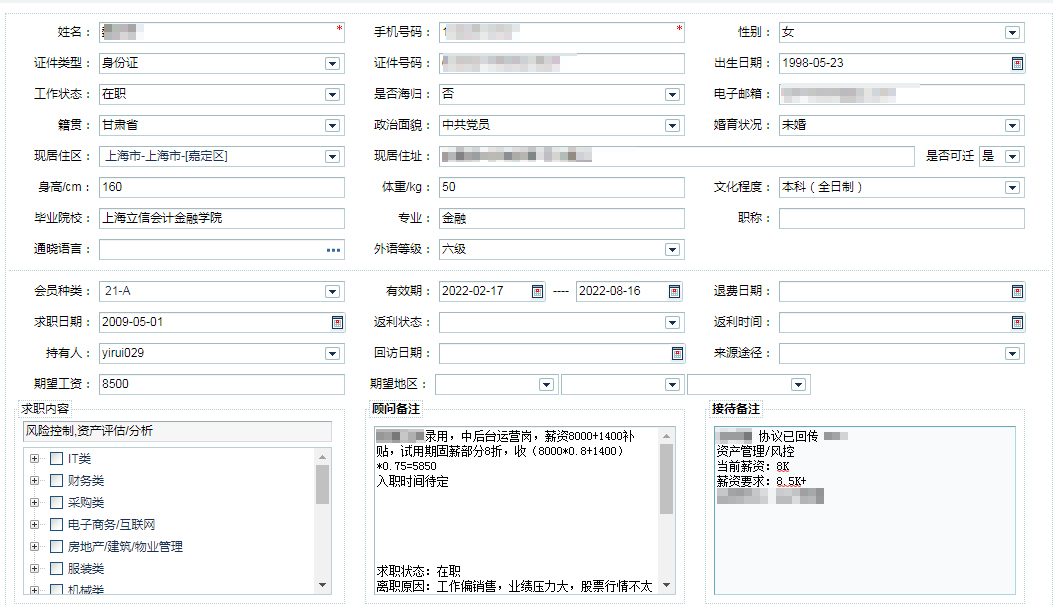The image size is (1053, 605).
Task: Check the 房地产/建筑/物业管理 checkbox
Action: coord(56,547)
